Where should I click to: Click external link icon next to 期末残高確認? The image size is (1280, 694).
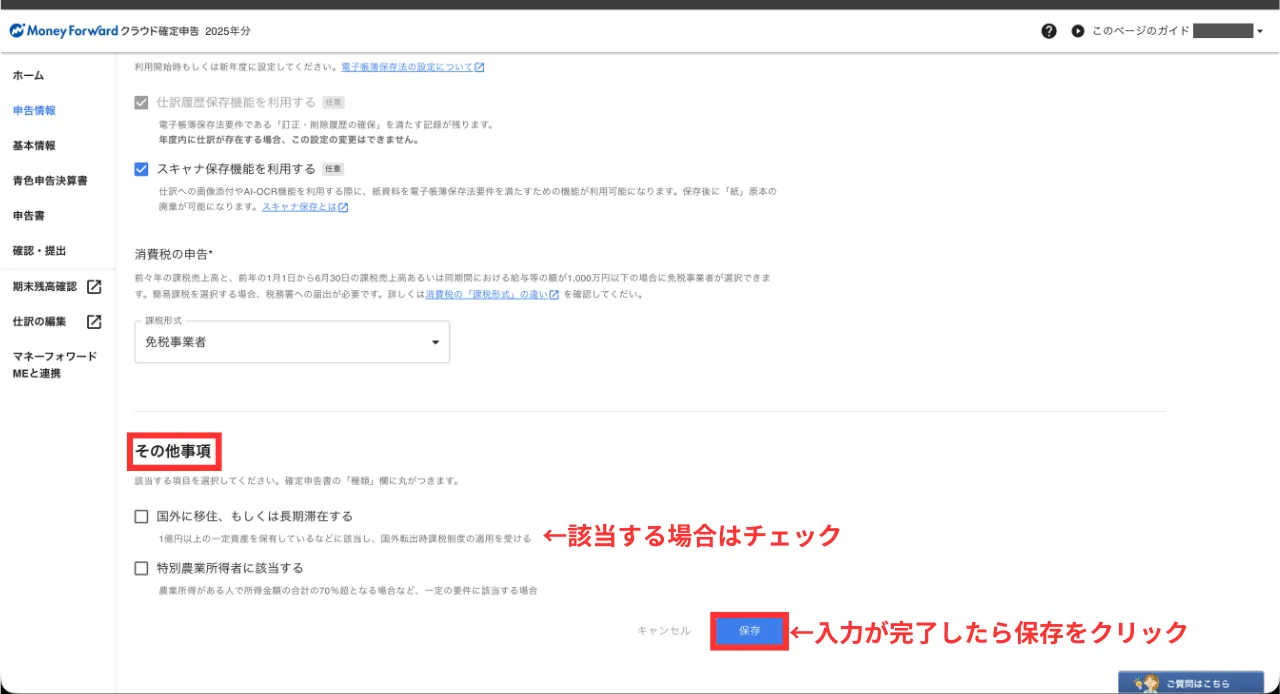point(94,287)
